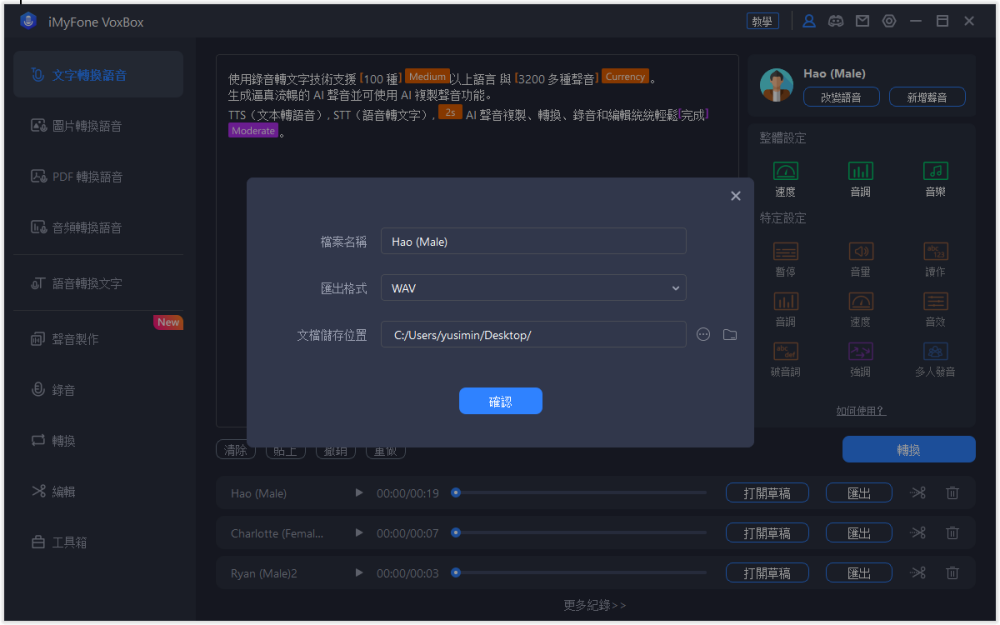Open the user account icon

pos(809,21)
